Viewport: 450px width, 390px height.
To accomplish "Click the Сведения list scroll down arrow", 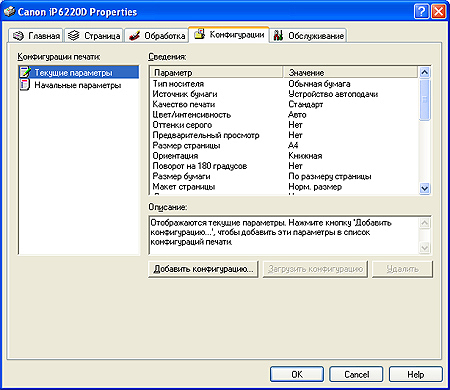I will pos(424,188).
